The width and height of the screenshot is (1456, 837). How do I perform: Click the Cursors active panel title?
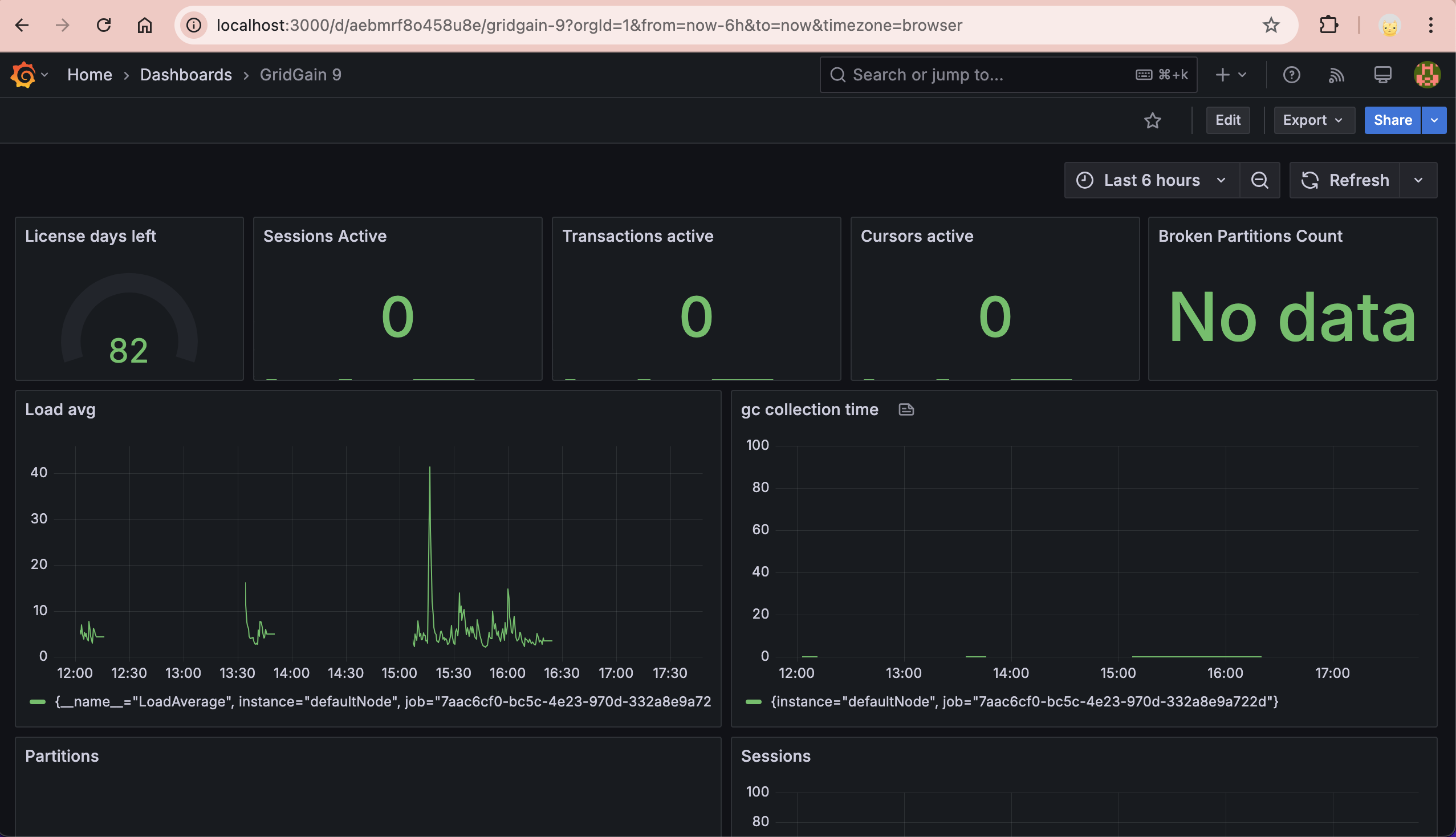click(x=917, y=236)
